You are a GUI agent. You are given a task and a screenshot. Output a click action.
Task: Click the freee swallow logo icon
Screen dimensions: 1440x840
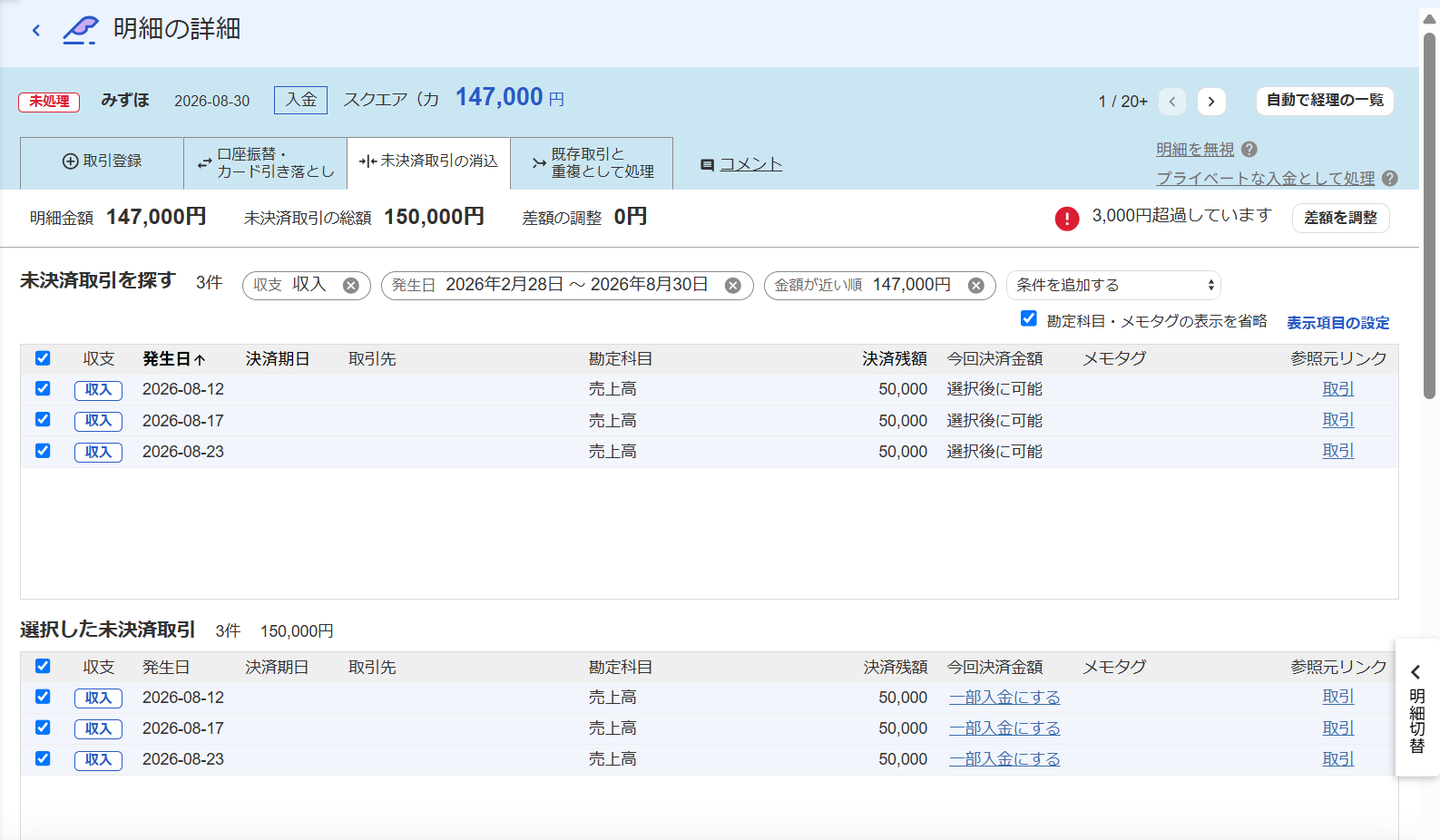[81, 30]
